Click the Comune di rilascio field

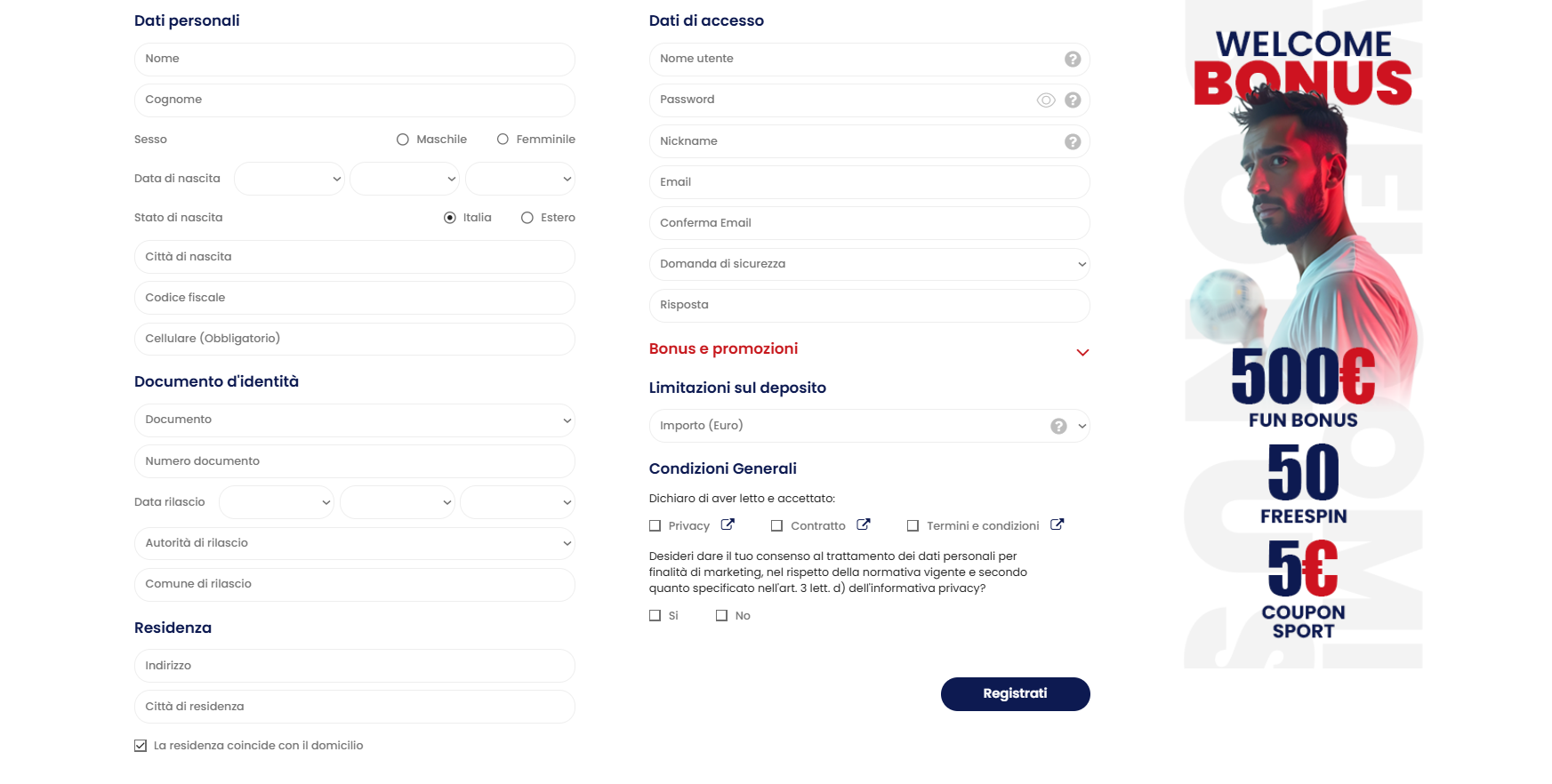355,584
